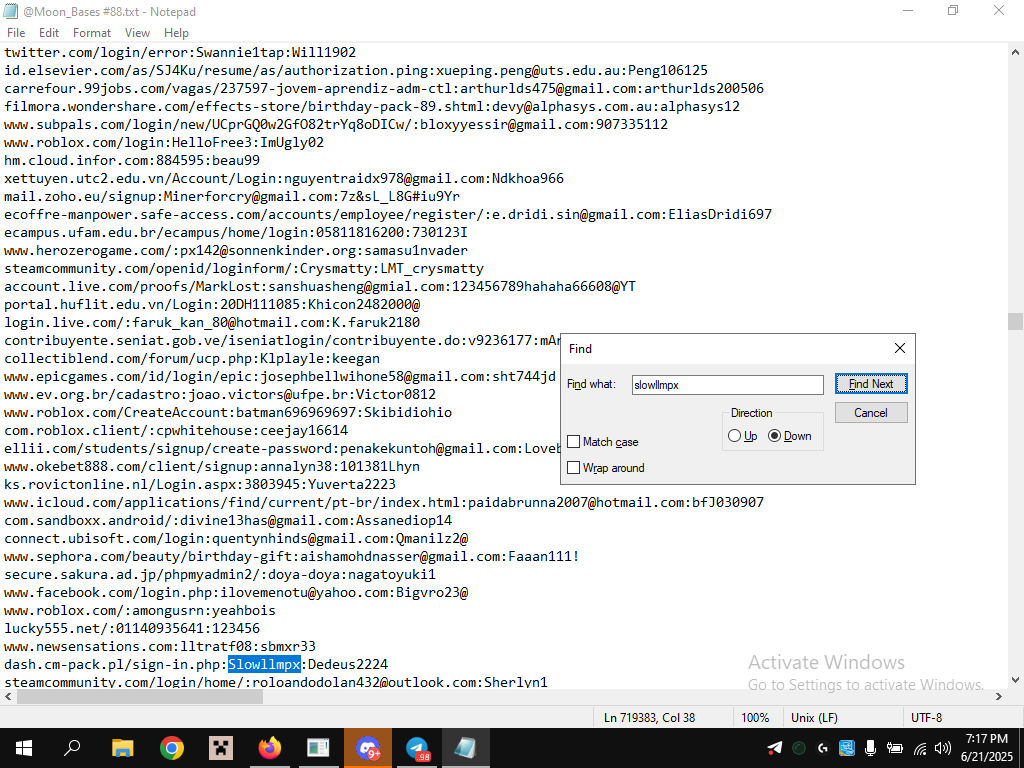The width and height of the screenshot is (1024, 768).
Task: Select the Down direction radio button
Action: pos(775,436)
